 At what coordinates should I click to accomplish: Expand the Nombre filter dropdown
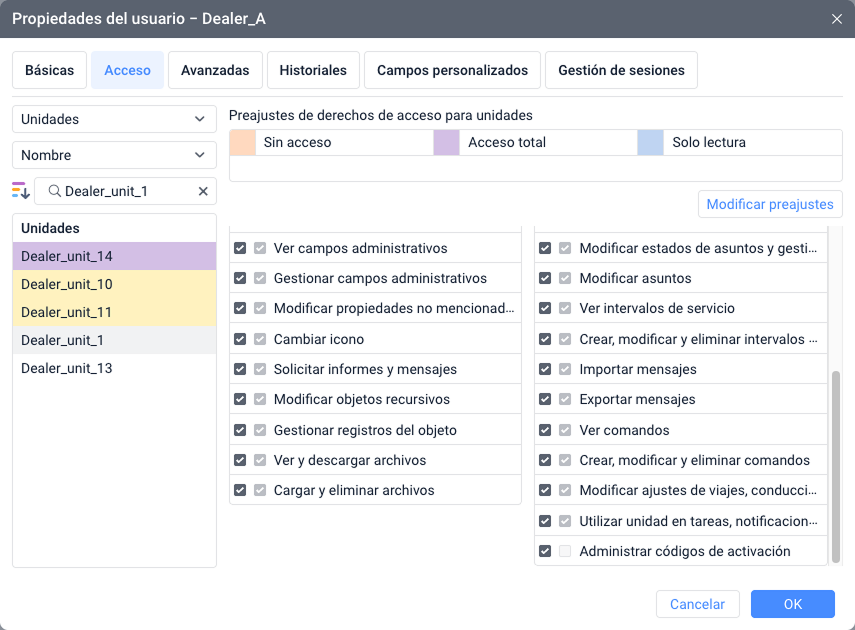(114, 155)
